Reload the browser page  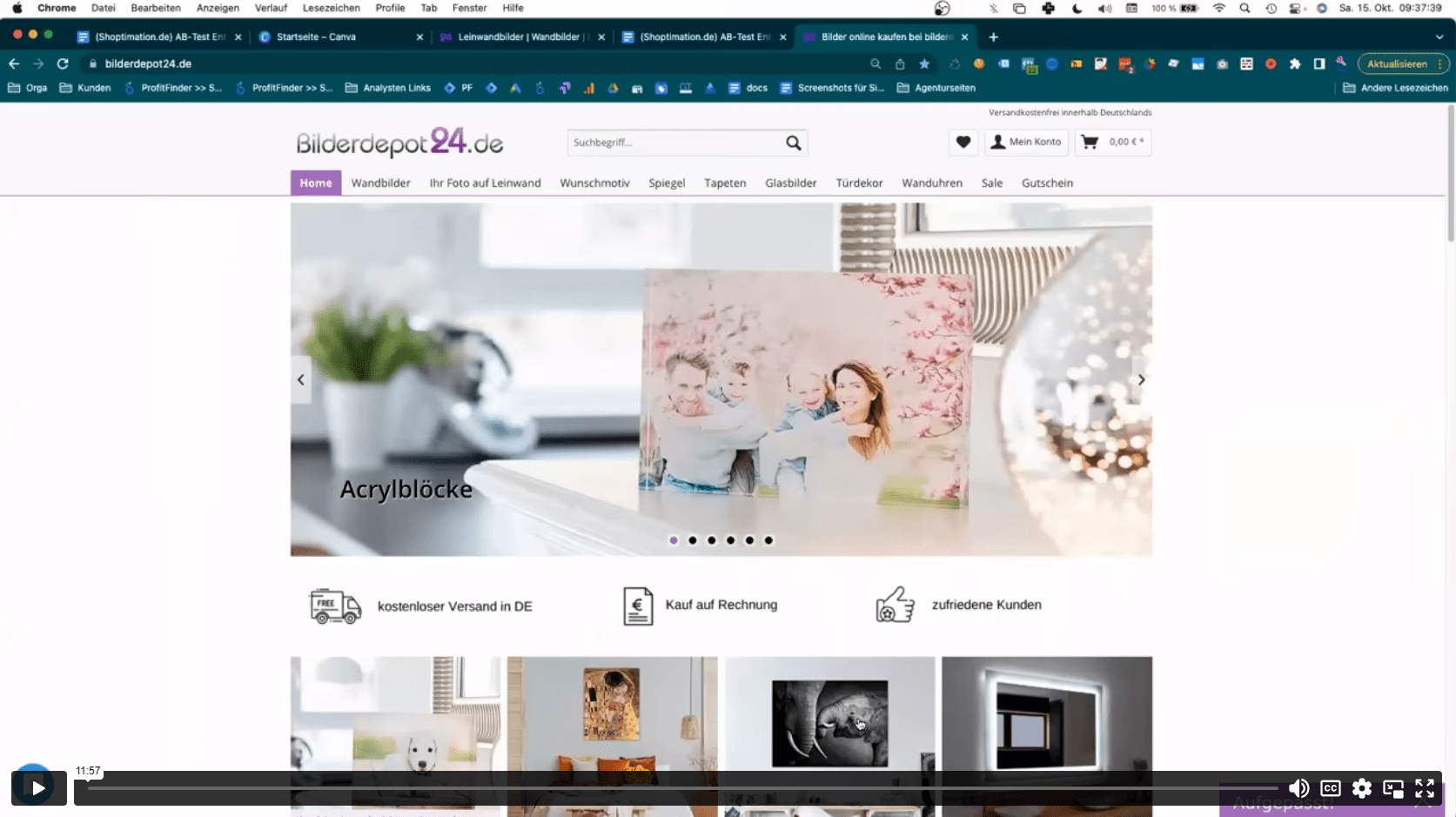[x=63, y=64]
